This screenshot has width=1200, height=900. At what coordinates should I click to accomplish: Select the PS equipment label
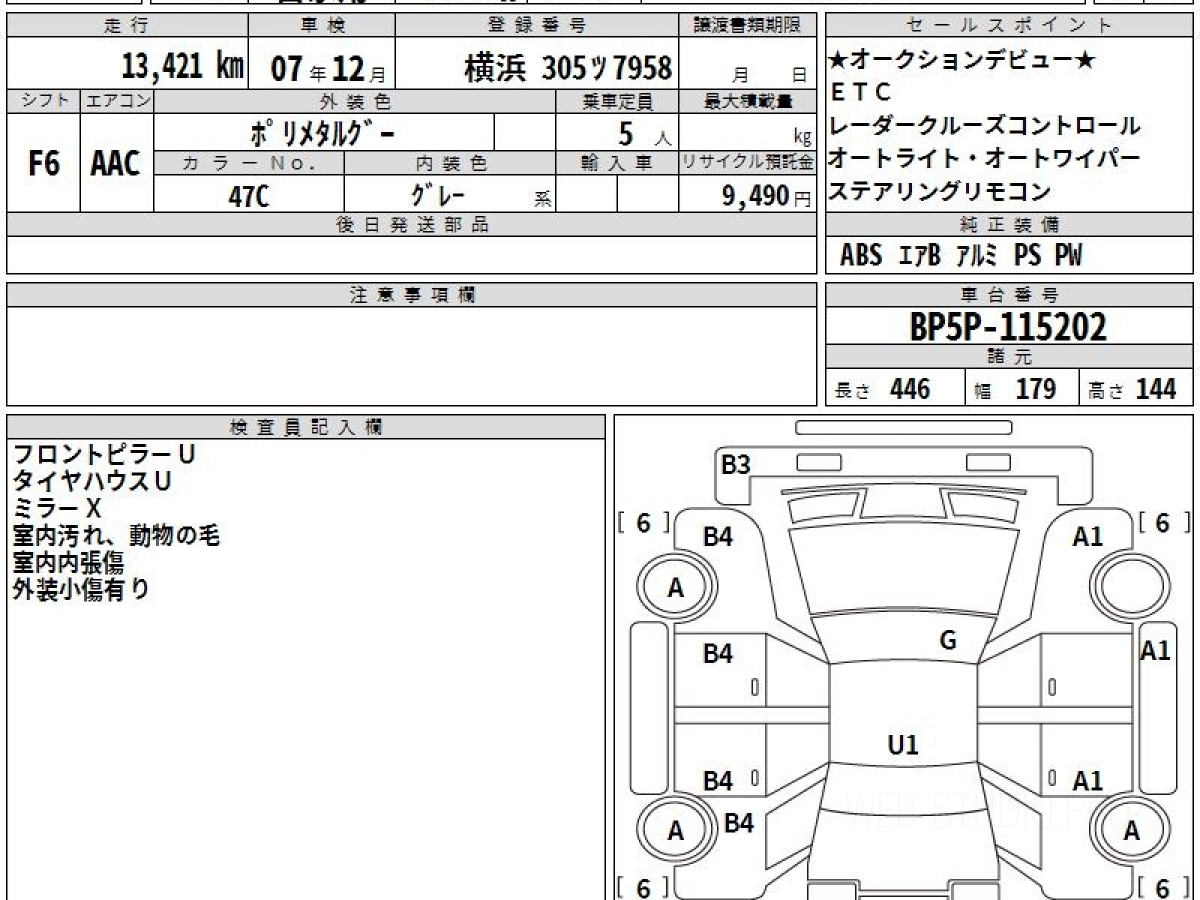point(1028,256)
